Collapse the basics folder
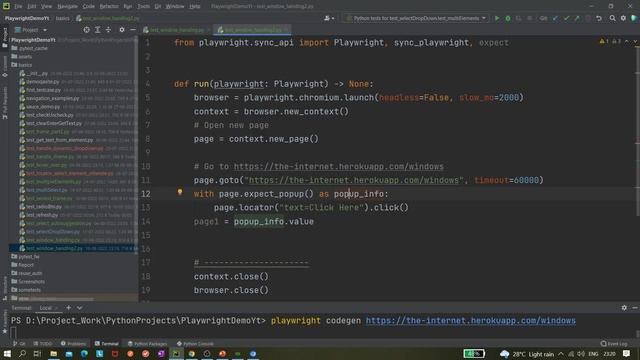Screen dimensions: 640x360 25,65
